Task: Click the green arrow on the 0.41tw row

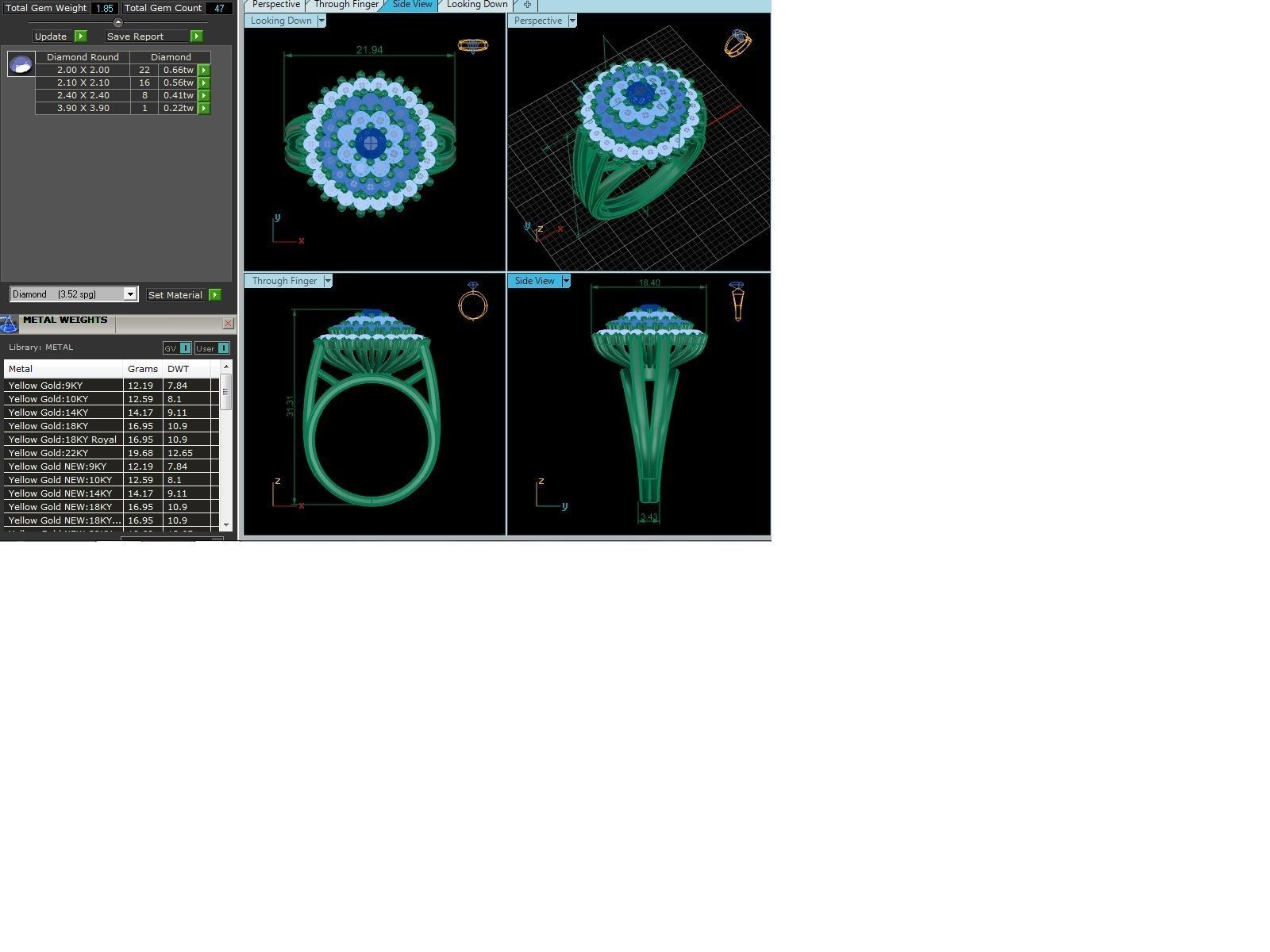Action: click(x=204, y=95)
